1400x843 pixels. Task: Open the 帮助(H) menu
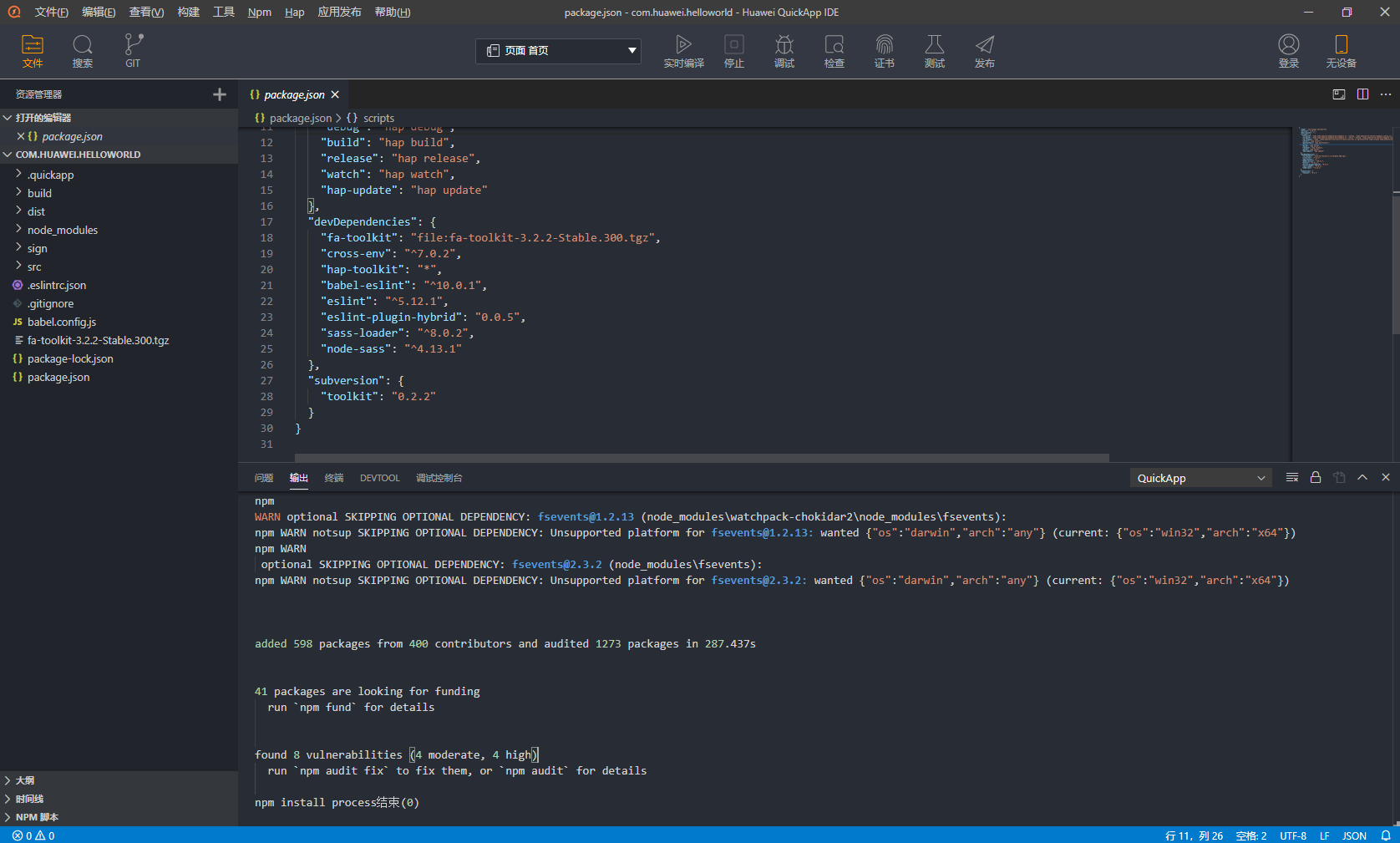point(393,12)
